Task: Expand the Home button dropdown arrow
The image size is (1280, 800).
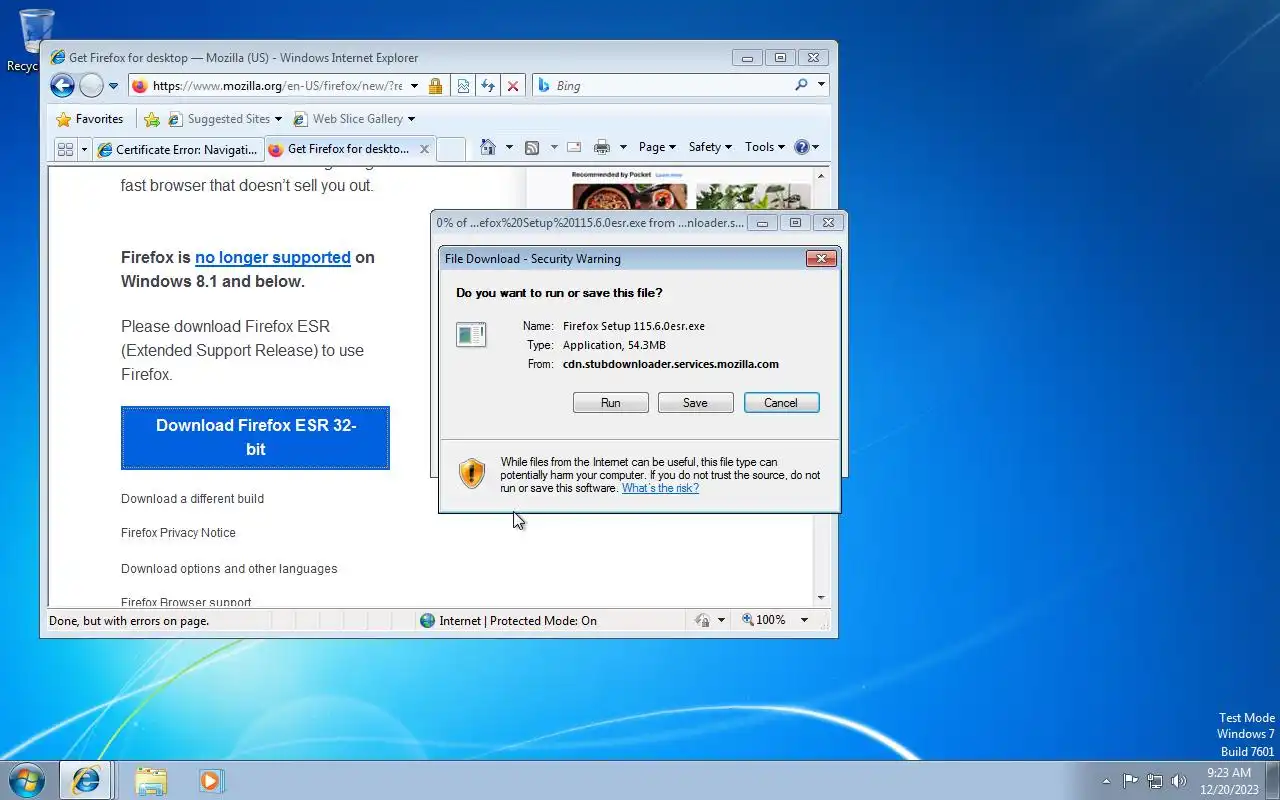Action: (x=509, y=147)
